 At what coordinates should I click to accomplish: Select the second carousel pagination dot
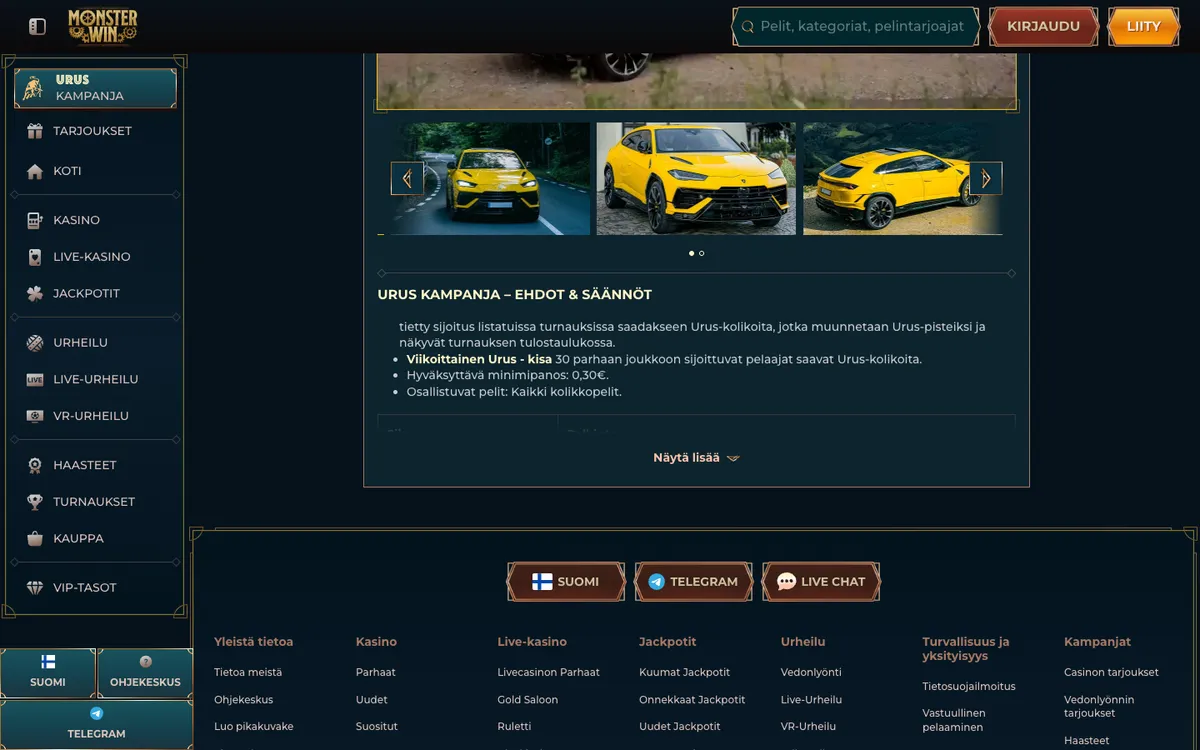point(702,253)
